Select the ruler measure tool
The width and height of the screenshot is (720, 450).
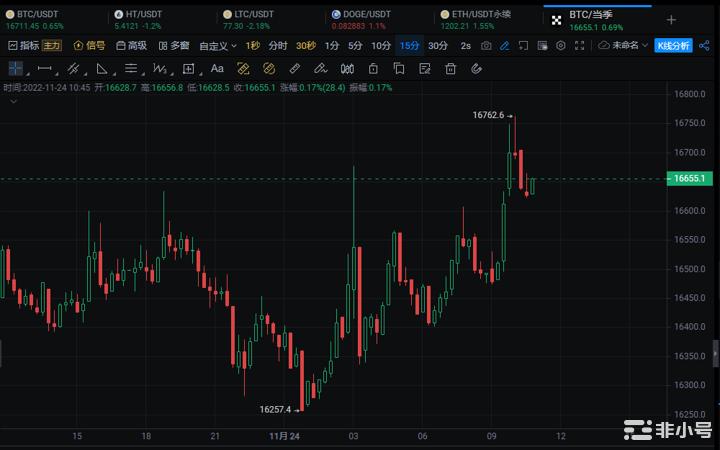tap(294, 68)
